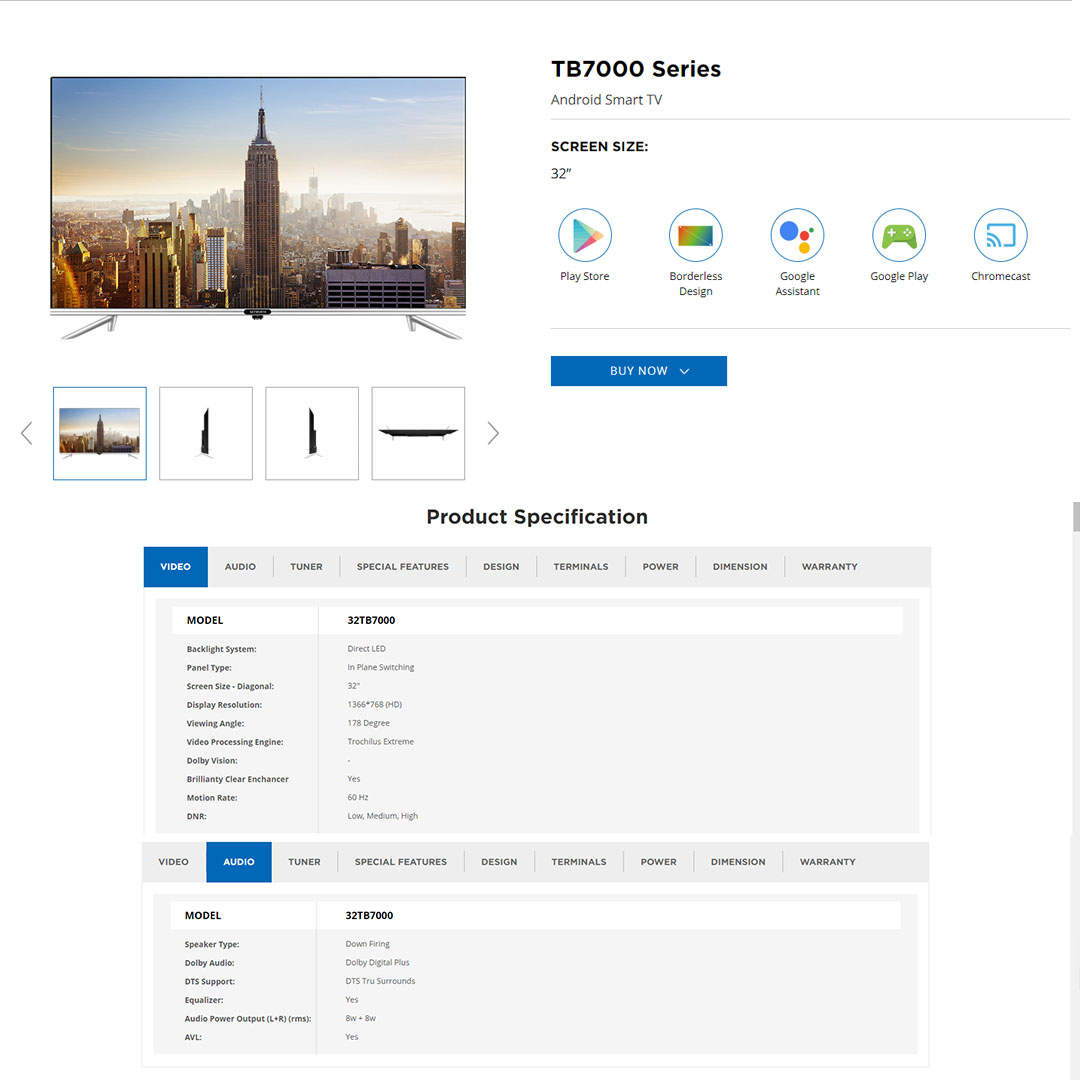Click the Google Play gamepad icon

coord(899,235)
